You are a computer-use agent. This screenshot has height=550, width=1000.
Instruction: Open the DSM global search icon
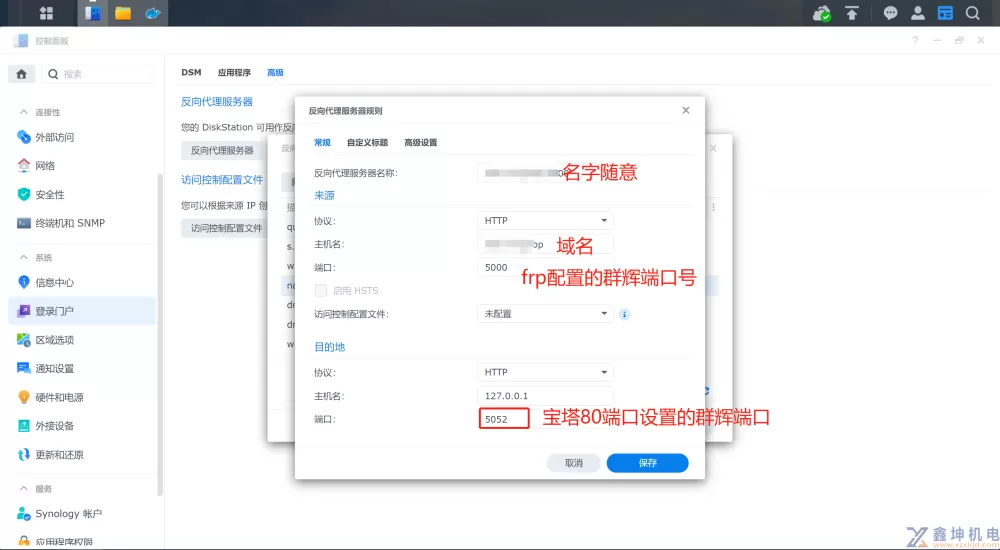tap(972, 13)
